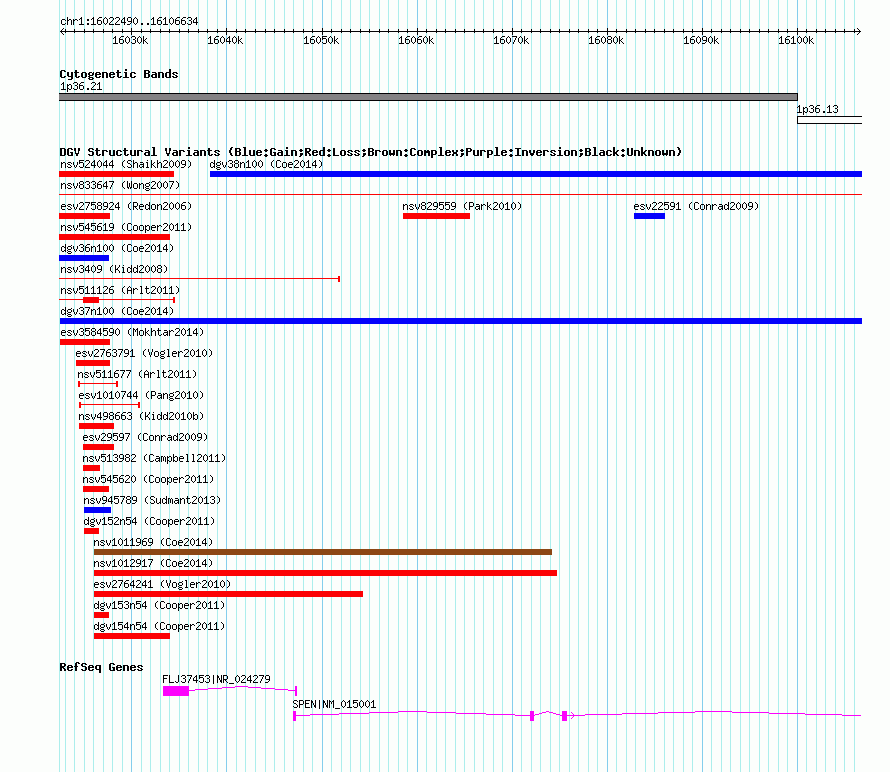Select the dgv37n100 (Coe2014) long blue bar

point(461,321)
